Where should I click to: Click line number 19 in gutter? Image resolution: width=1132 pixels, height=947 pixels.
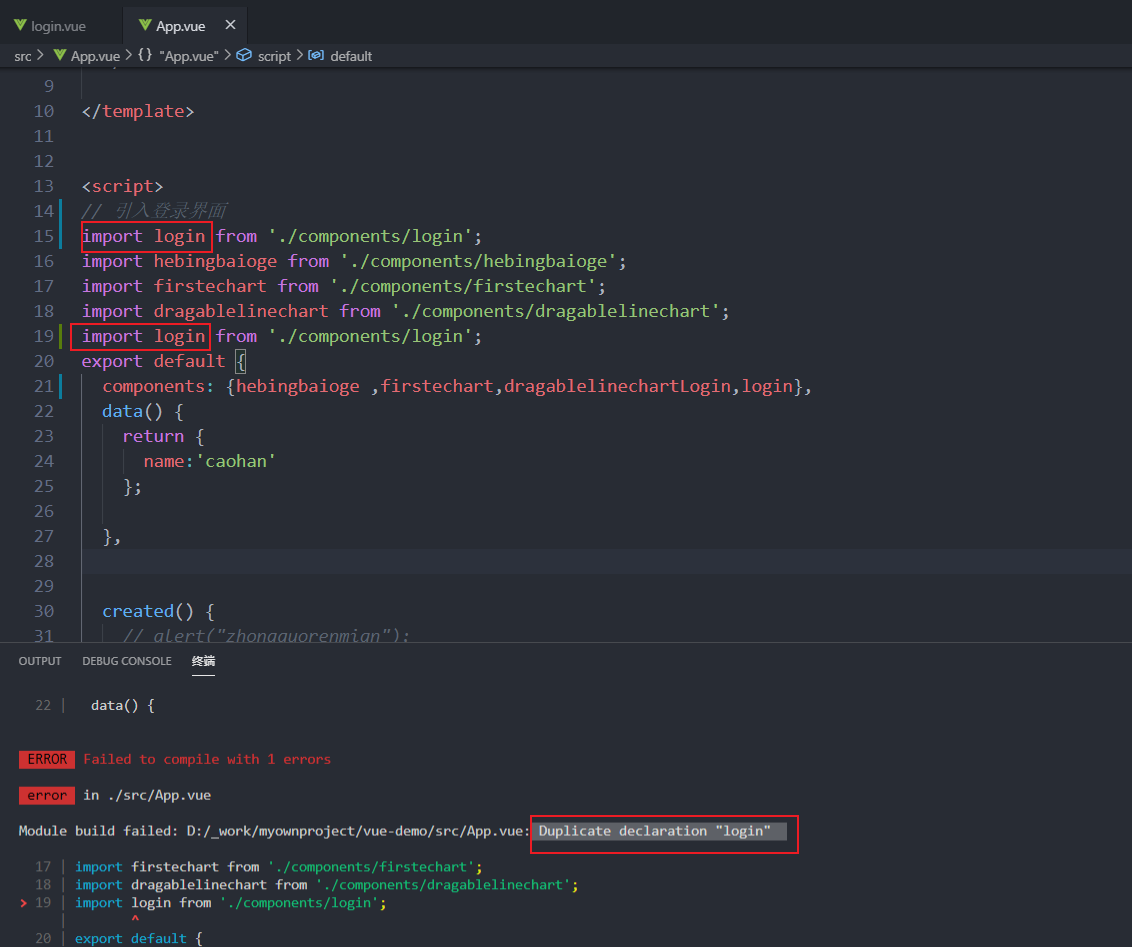point(44,336)
